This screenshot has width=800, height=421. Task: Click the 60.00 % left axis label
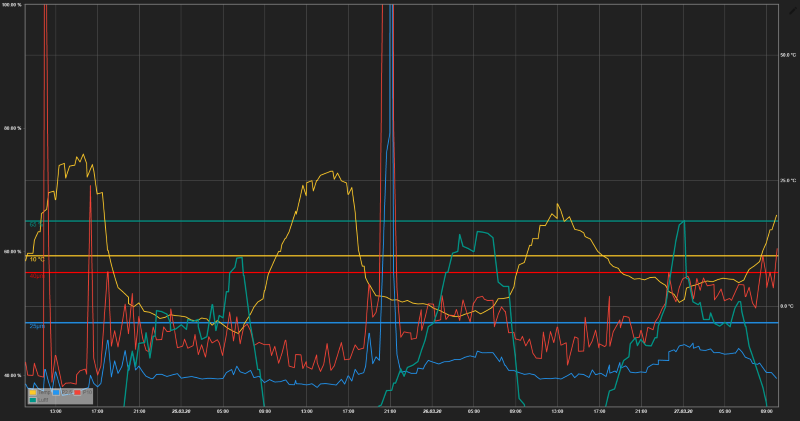[x=13, y=252]
